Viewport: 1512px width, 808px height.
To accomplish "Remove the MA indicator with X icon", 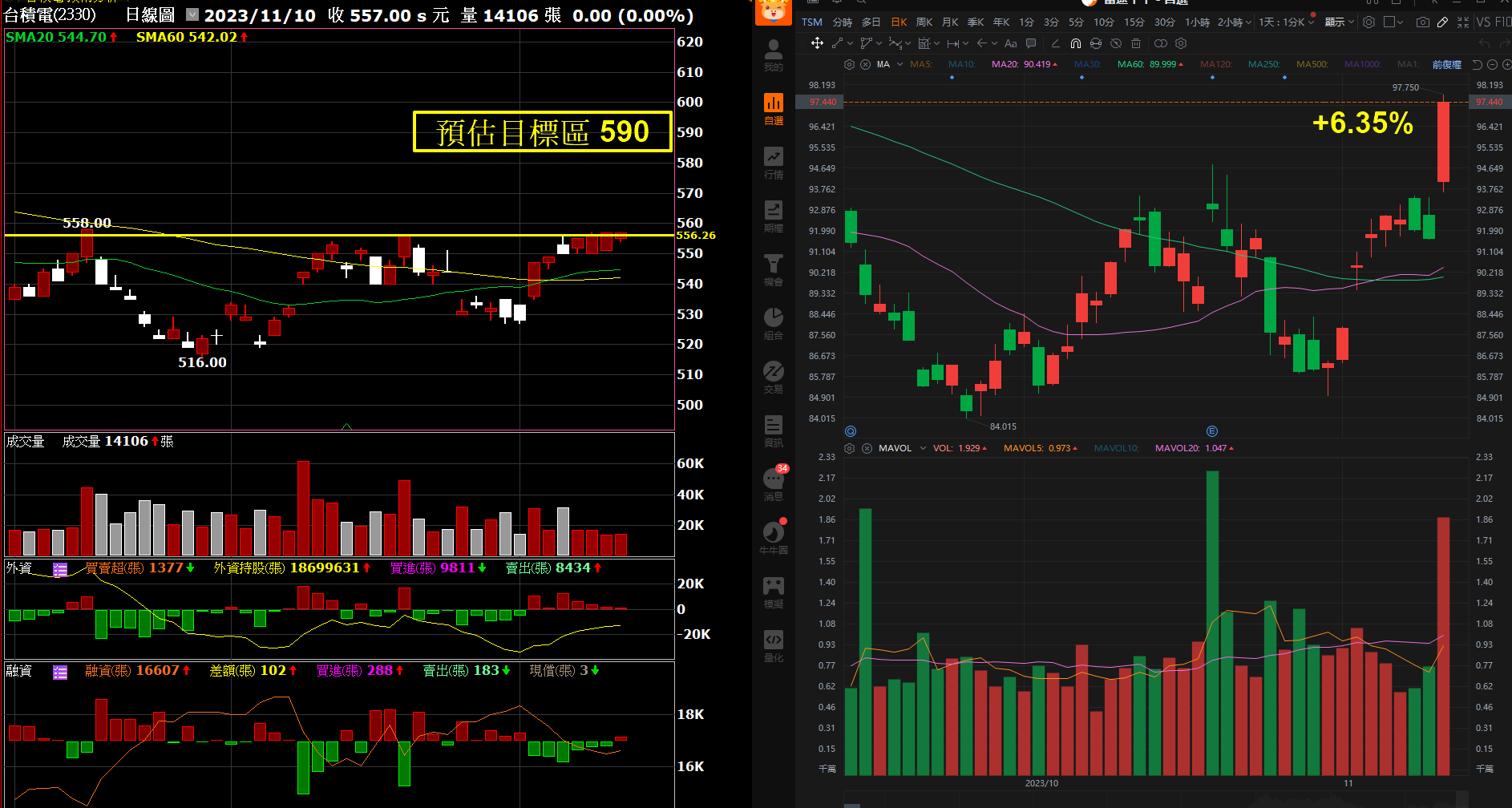I will 866,64.
